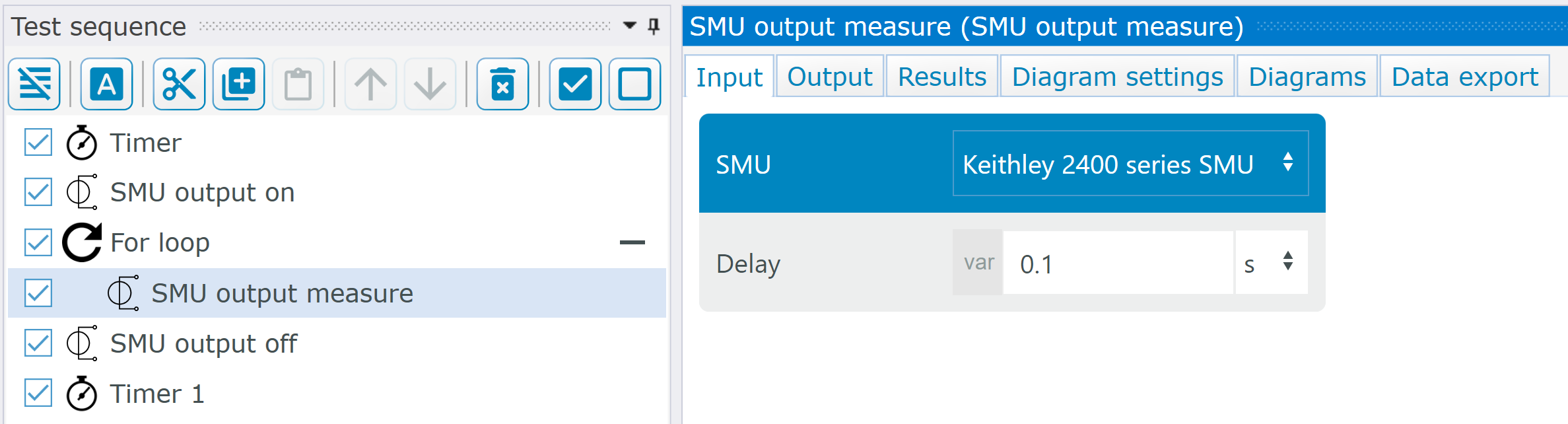Viewport: 1568px width, 424px height.
Task: Click the rename item toolbar icon
Action: (x=107, y=84)
